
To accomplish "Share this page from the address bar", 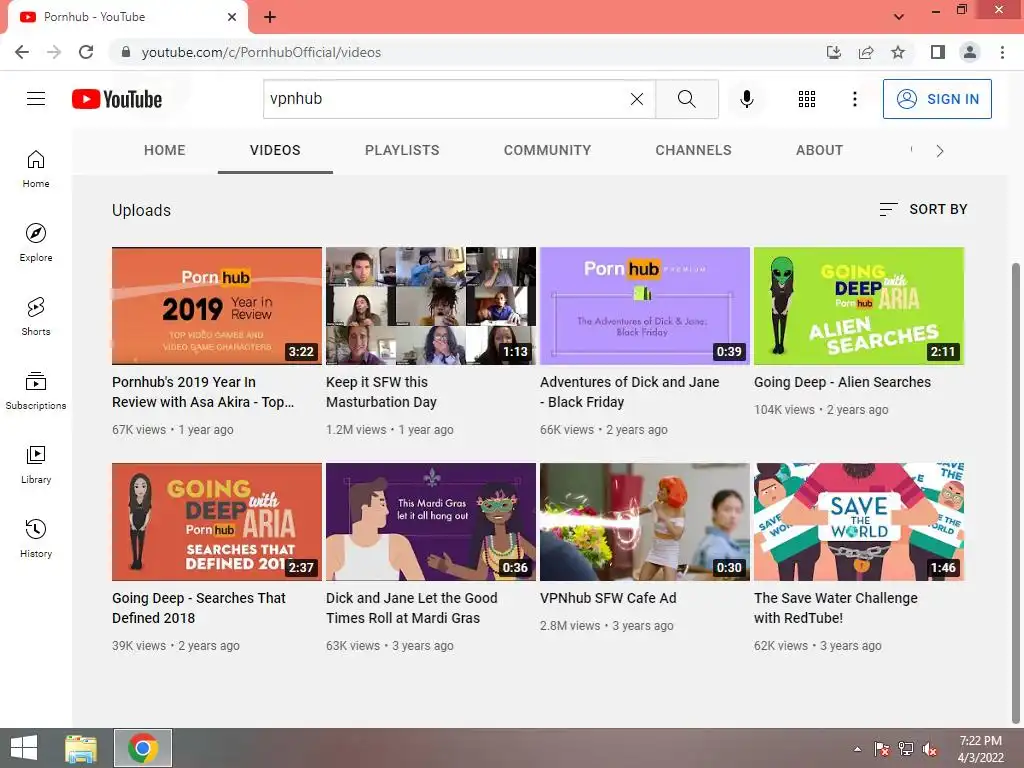I will tap(866, 52).
